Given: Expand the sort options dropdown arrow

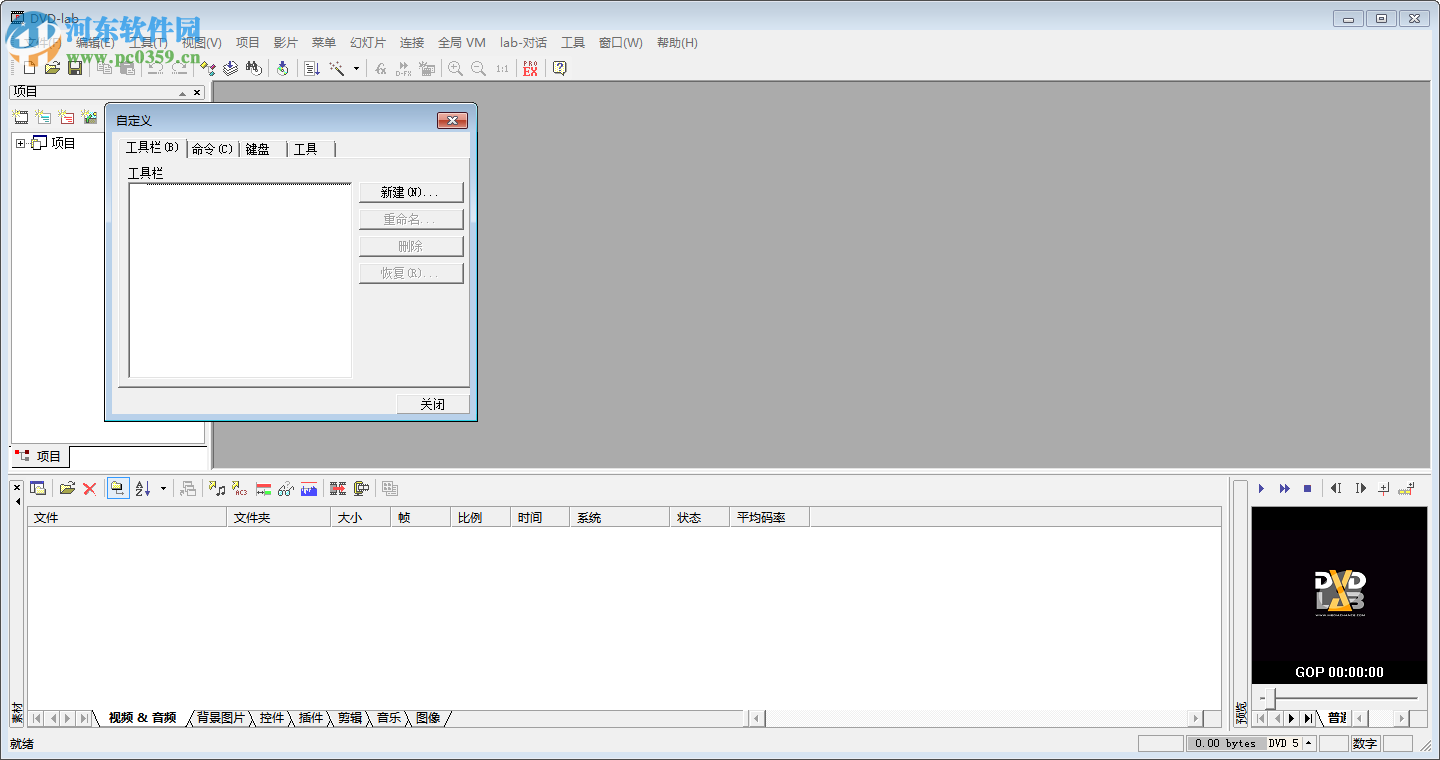Looking at the screenshot, I should click(162, 488).
